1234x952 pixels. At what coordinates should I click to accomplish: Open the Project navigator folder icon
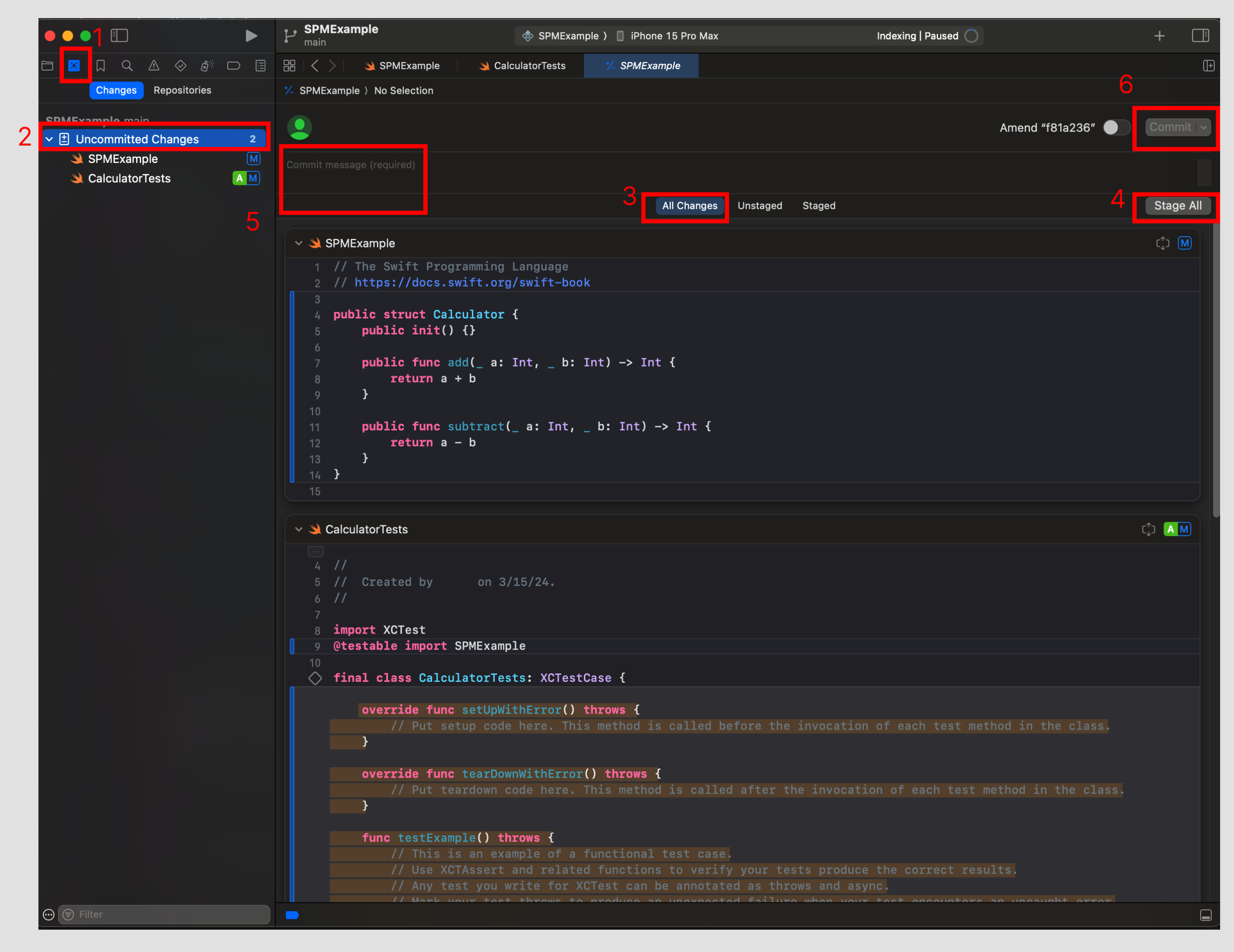pos(47,66)
